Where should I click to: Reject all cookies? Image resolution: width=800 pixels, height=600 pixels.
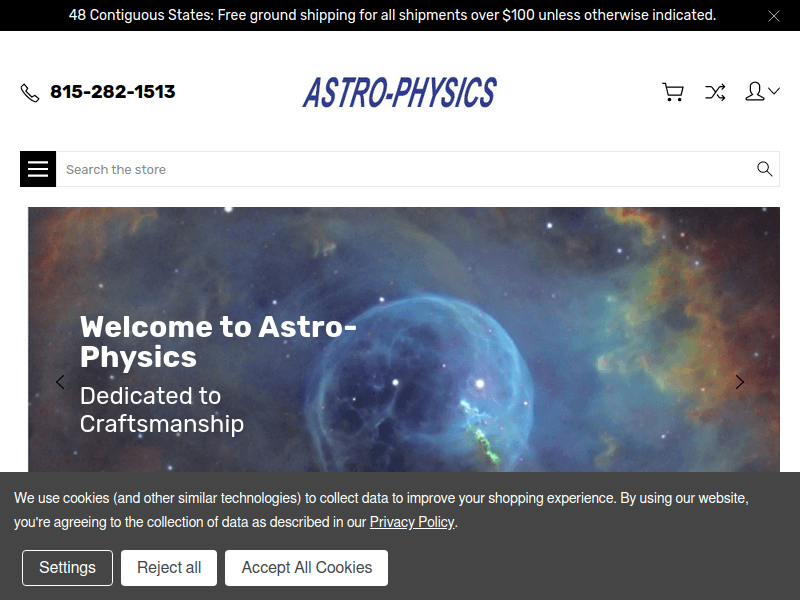pos(168,567)
